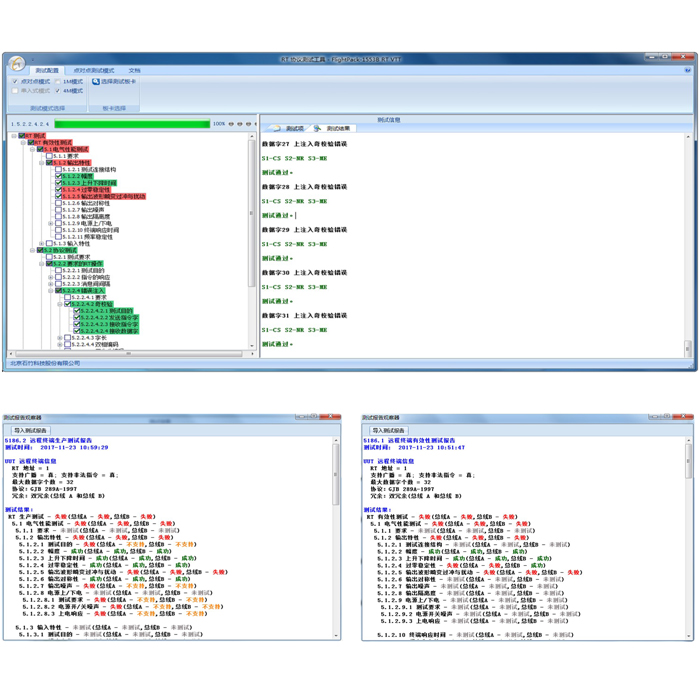Collapse the 5.2 协议测试 node
700x700 pixels.
click(33, 250)
